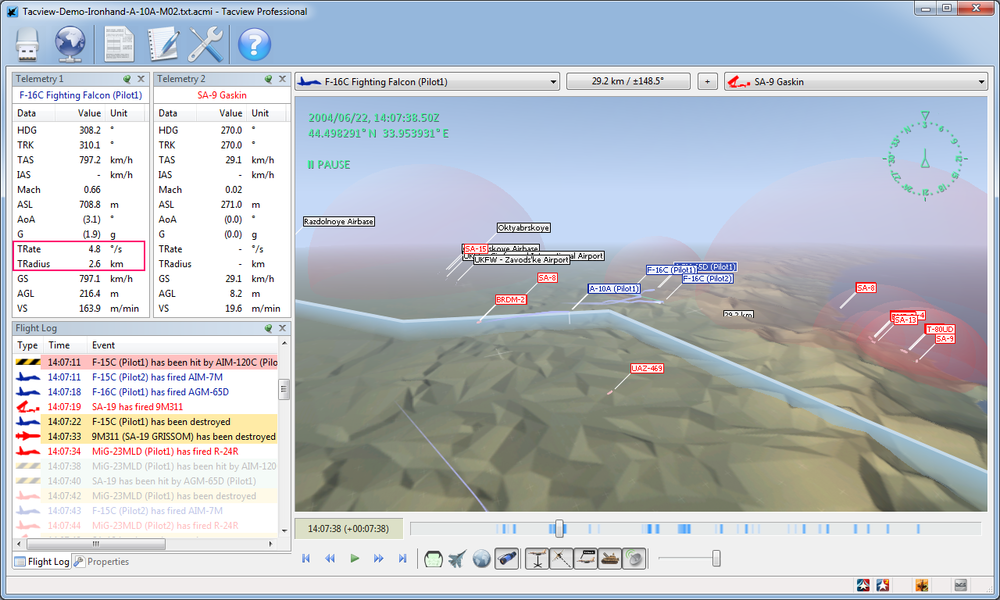The width and height of the screenshot is (1000, 600).
Task: Toggle the aircraft labels display
Action: point(585,559)
